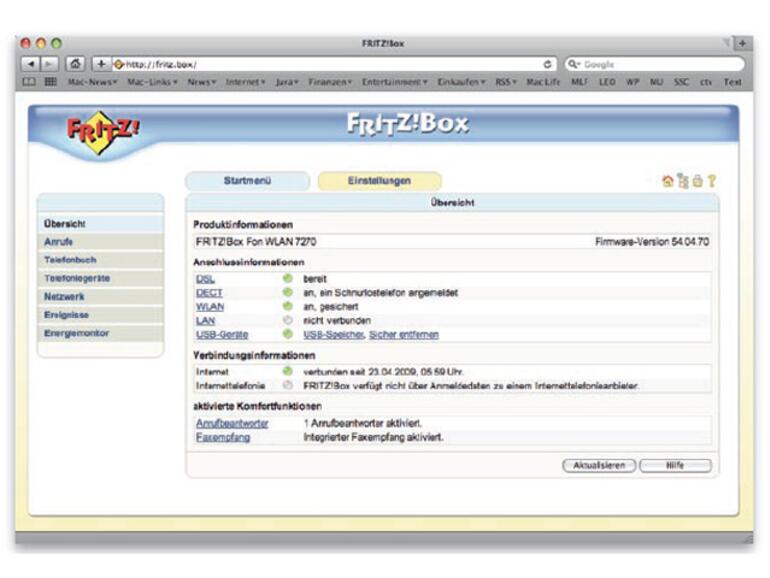The width and height of the screenshot is (770, 578).
Task: Open the USB-Speicher link
Action: point(333,334)
